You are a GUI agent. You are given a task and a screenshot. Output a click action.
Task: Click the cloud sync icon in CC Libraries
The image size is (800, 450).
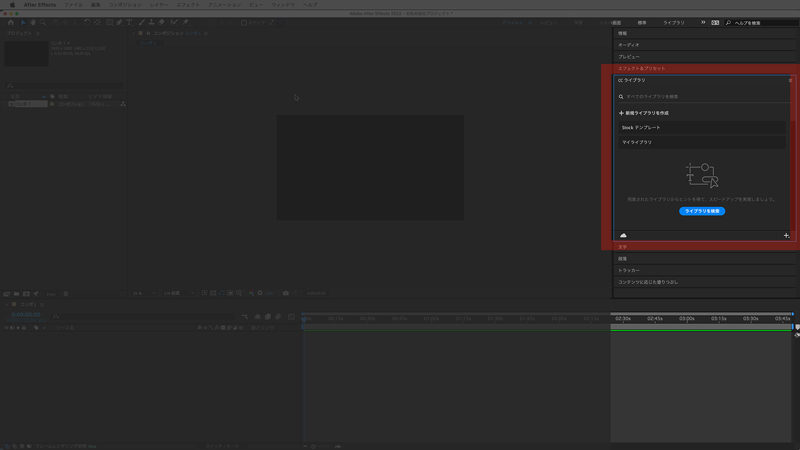tap(624, 235)
